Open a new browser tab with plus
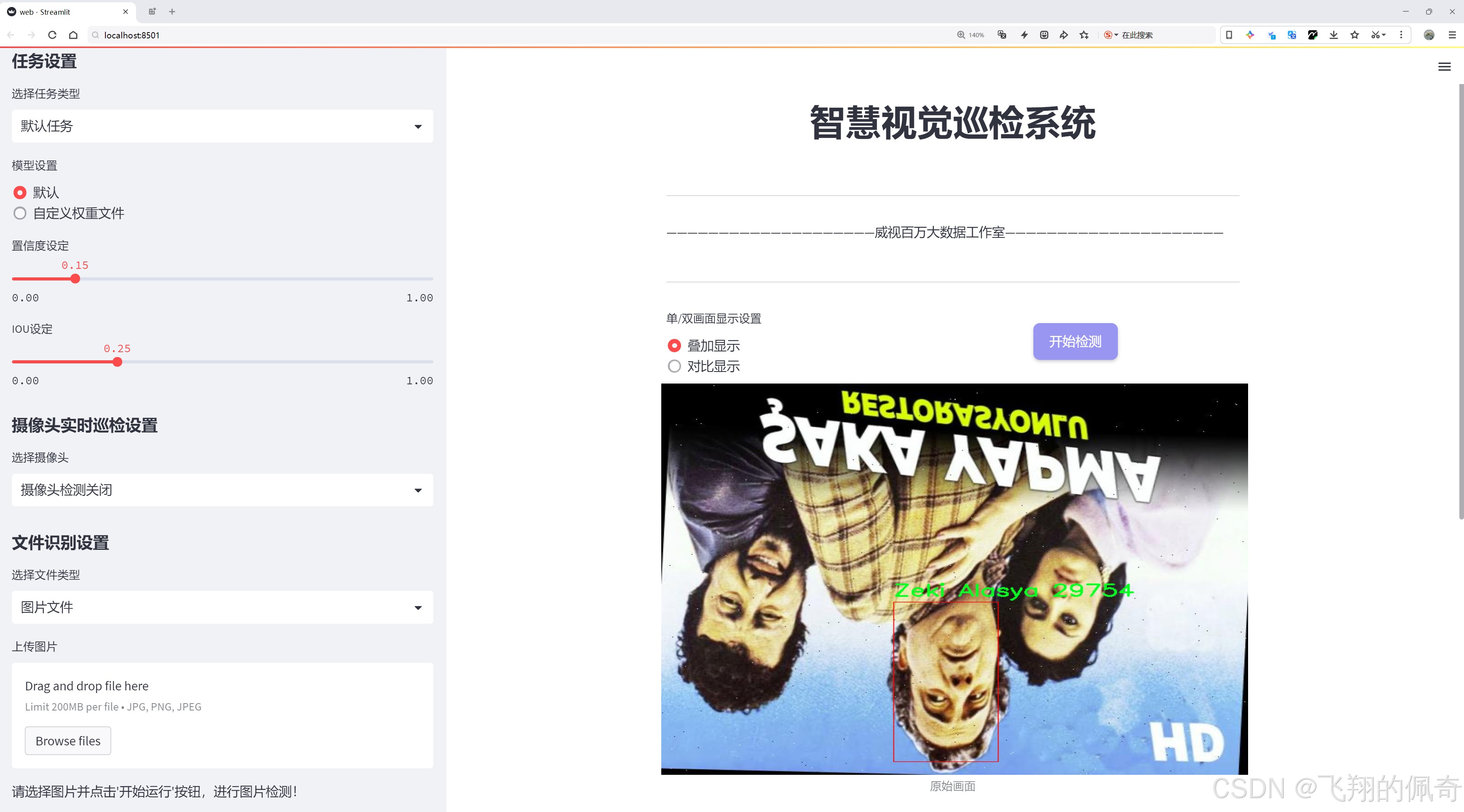This screenshot has height=812, width=1464. pos(172,11)
